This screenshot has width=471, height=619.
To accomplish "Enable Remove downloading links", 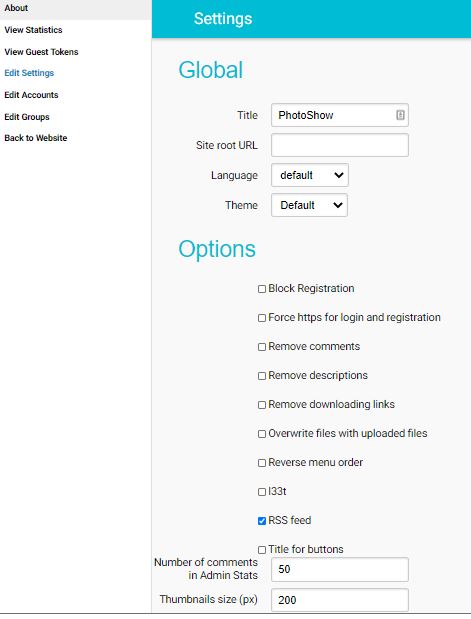I will 262,405.
